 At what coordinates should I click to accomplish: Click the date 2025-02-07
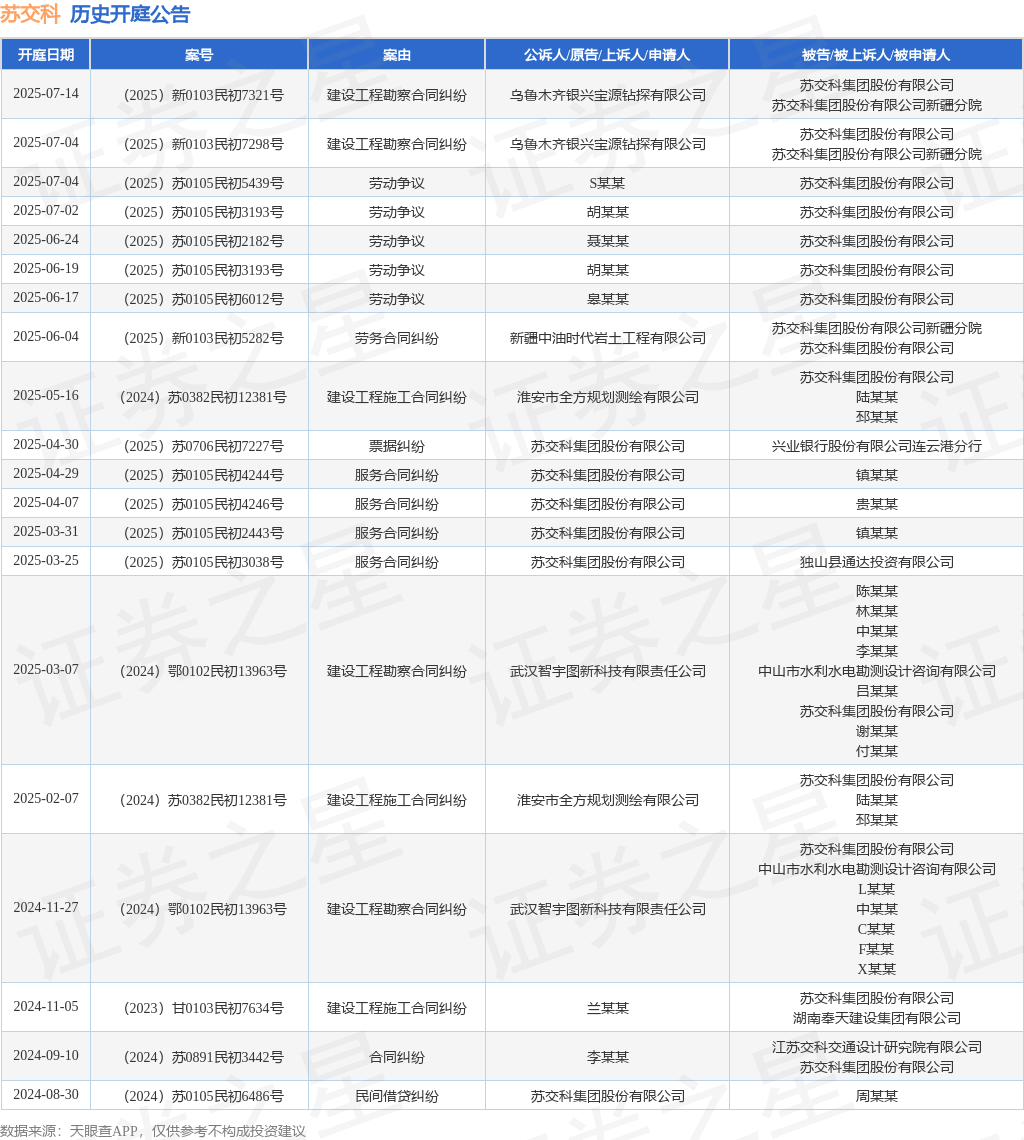[x=46, y=798]
